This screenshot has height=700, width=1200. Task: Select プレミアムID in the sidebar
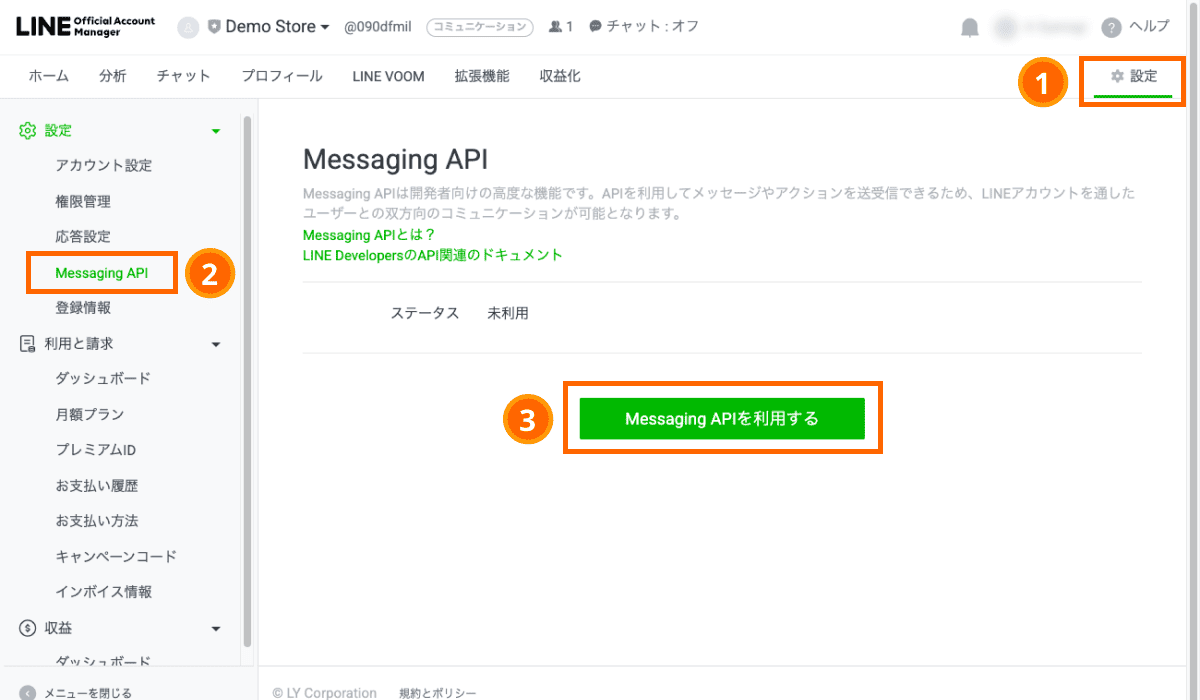[96, 450]
